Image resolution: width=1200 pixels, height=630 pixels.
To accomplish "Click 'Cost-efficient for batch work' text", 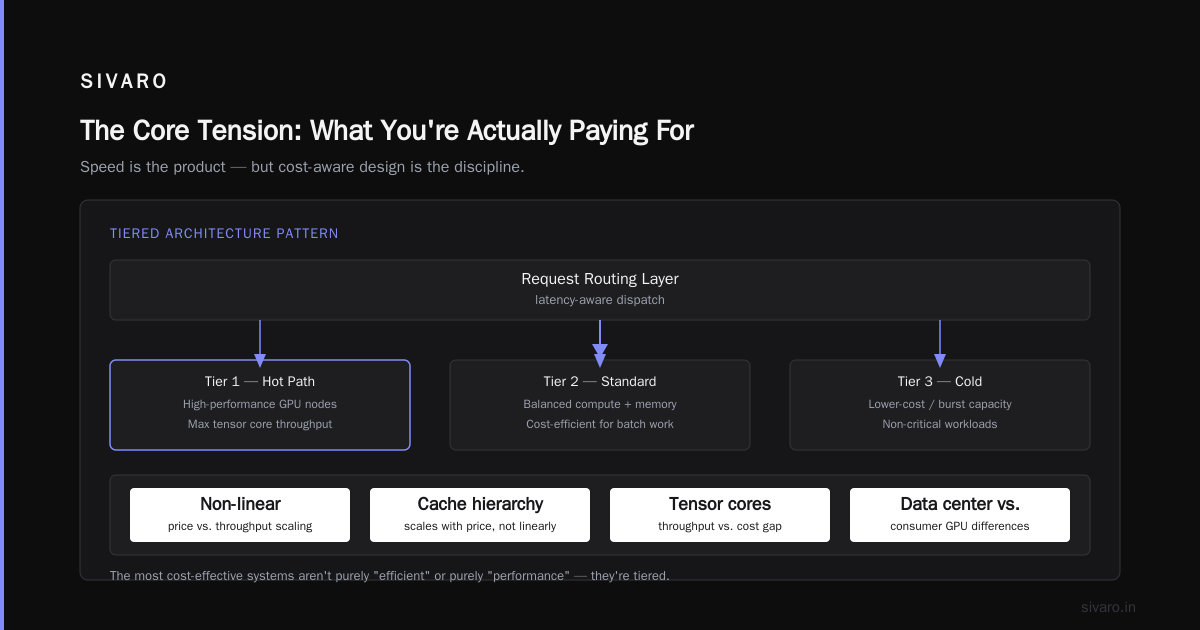I will click(600, 424).
